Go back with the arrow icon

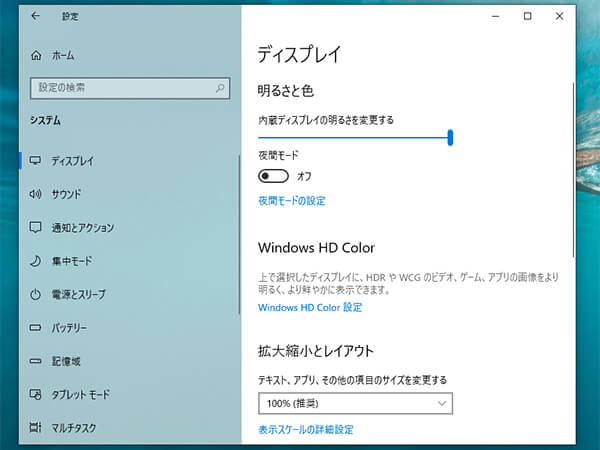click(x=36, y=16)
